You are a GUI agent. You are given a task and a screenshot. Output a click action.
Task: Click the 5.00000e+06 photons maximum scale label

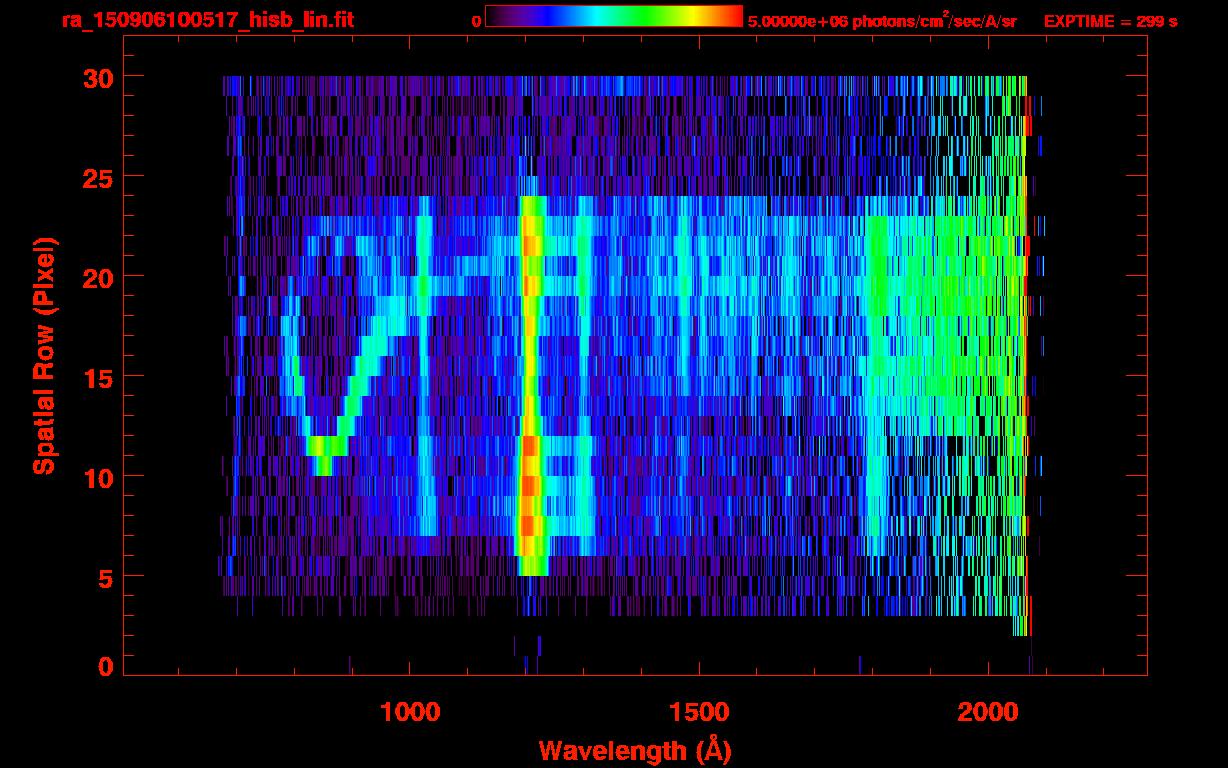coord(882,21)
